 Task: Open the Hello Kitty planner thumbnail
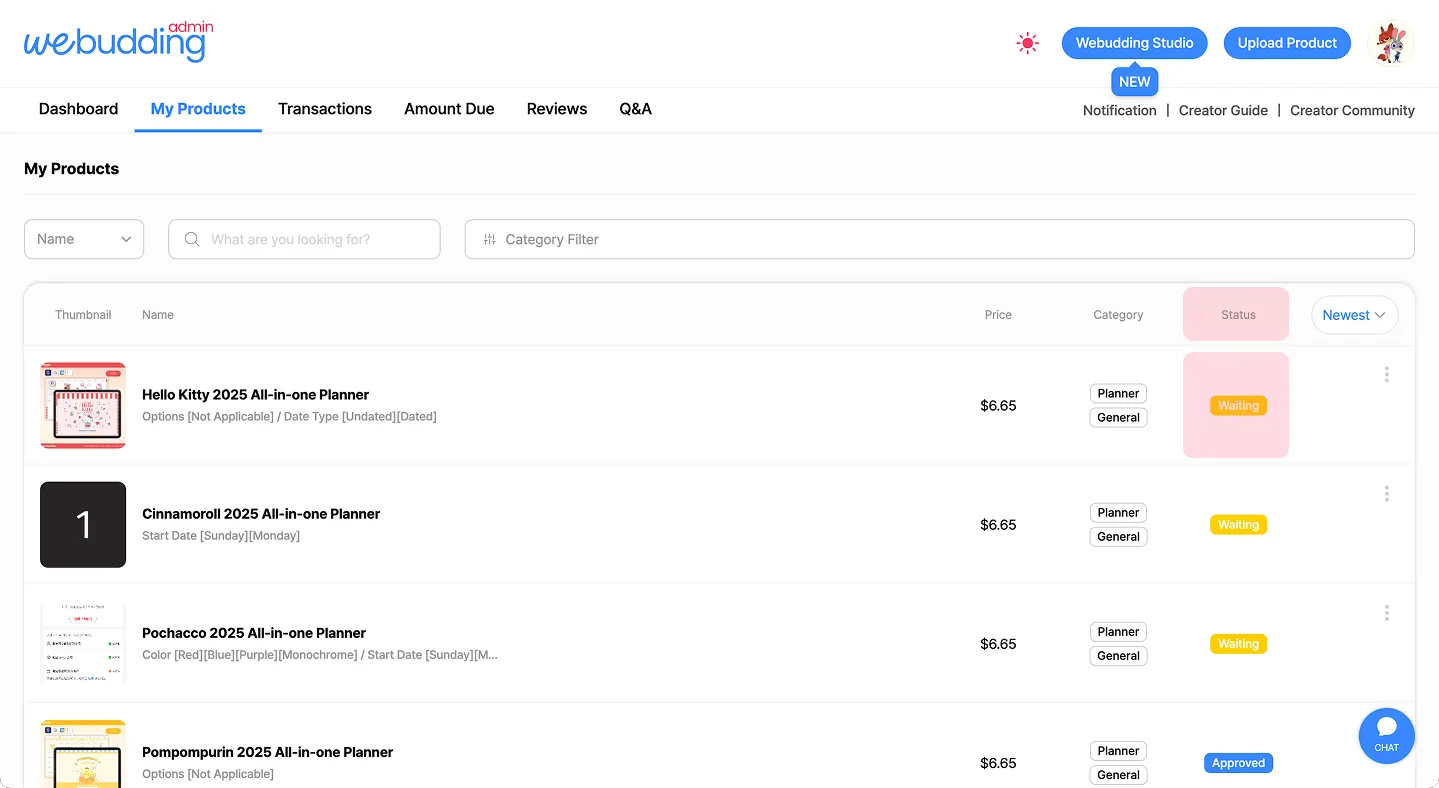pos(83,405)
